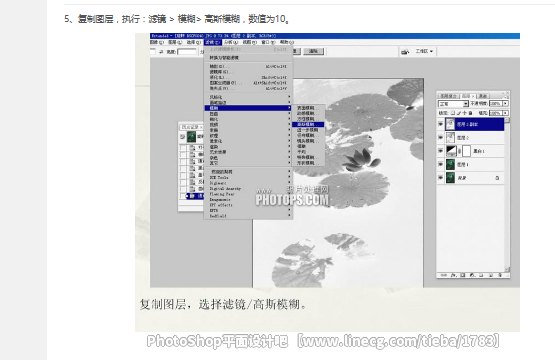Open the 不透明度 (Opacity) slider arrow

(505, 103)
